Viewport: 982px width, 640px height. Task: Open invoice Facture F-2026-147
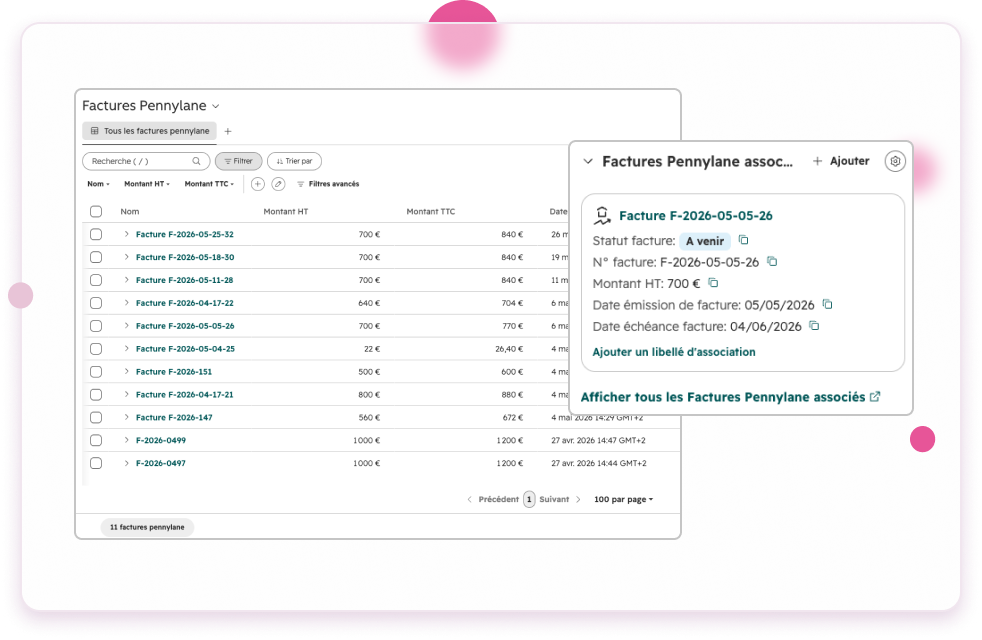[x=174, y=417]
